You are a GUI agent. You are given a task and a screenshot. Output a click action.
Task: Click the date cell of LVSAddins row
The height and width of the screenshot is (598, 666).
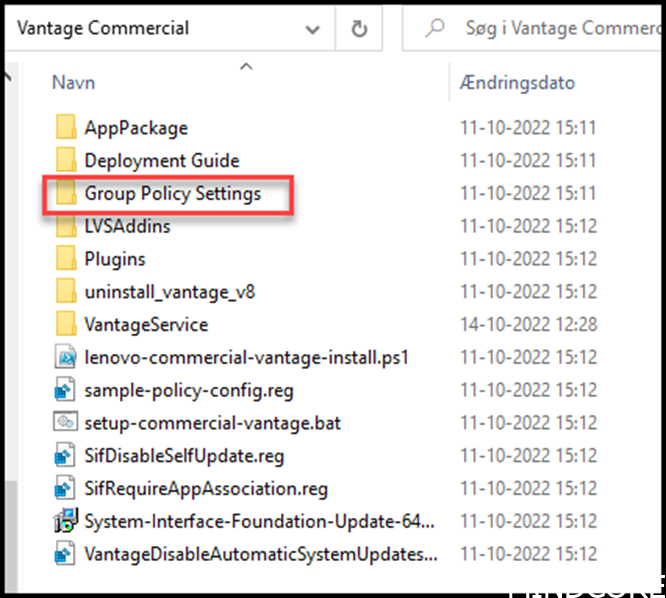pos(528,226)
